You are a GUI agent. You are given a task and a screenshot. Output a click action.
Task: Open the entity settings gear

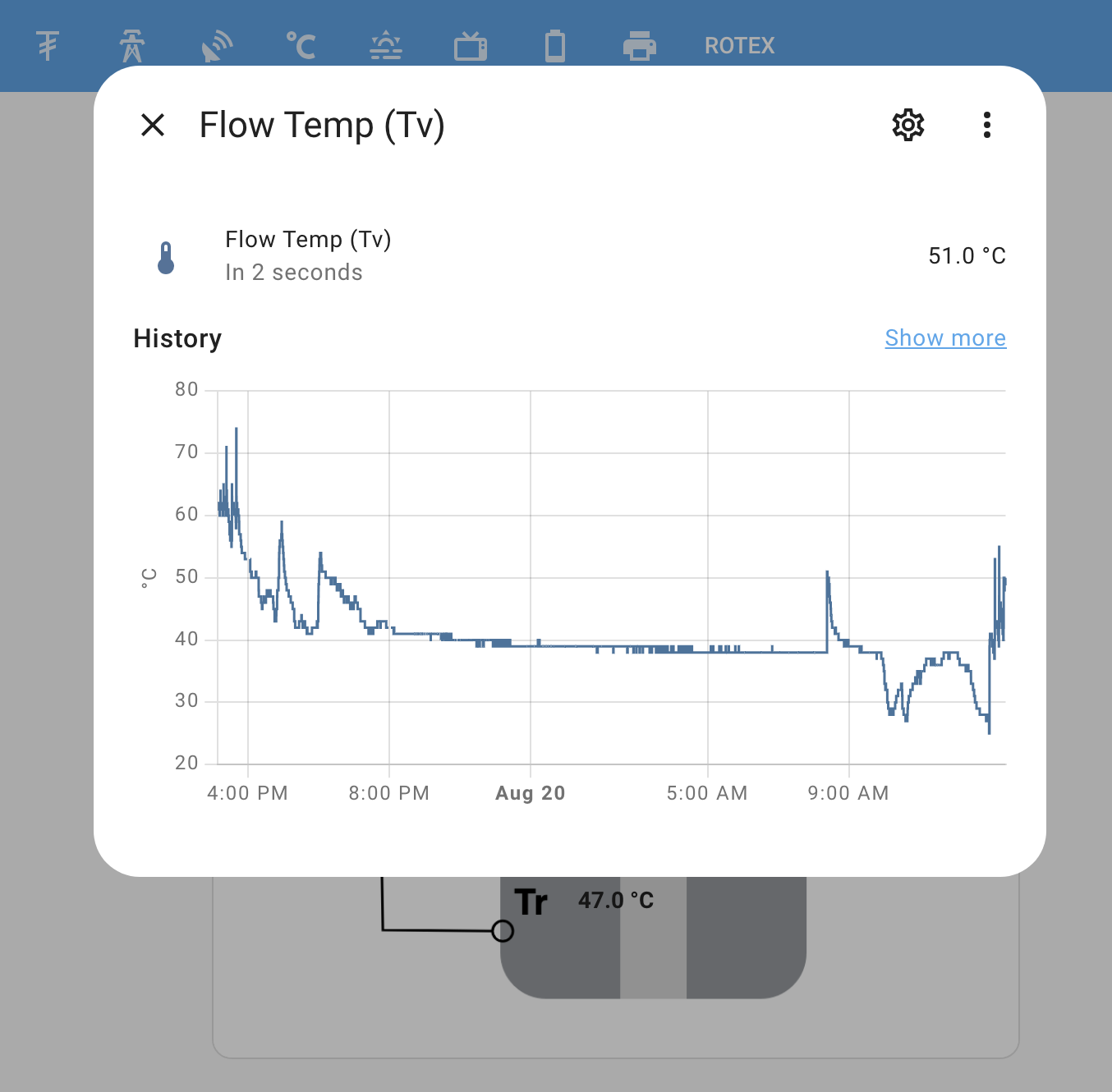tap(908, 125)
